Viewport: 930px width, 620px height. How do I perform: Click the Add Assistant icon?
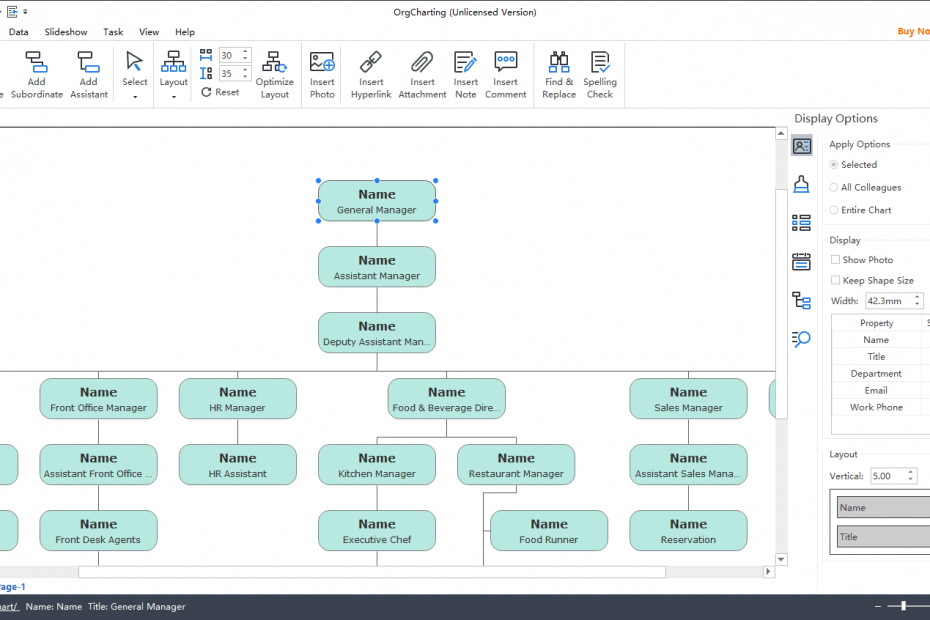click(x=88, y=62)
